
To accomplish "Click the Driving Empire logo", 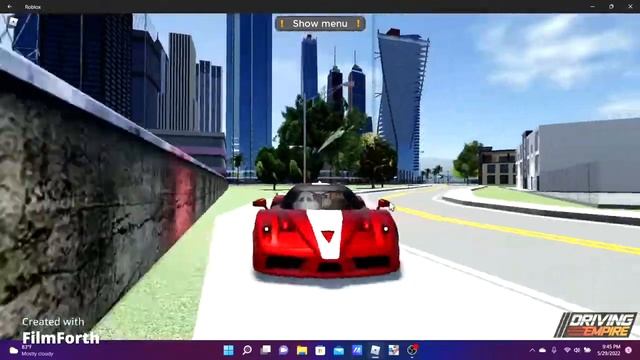I will pos(596,325).
